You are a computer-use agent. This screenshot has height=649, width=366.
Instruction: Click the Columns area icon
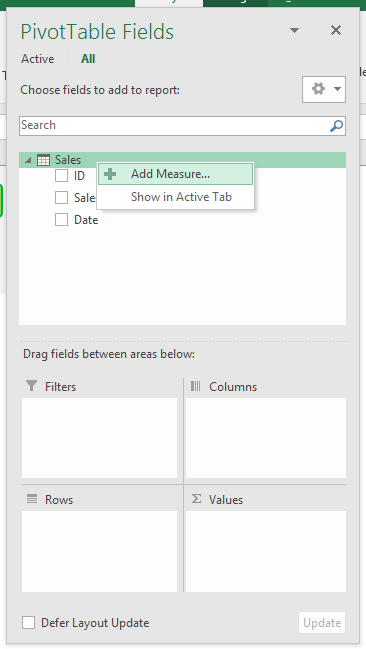(x=195, y=386)
